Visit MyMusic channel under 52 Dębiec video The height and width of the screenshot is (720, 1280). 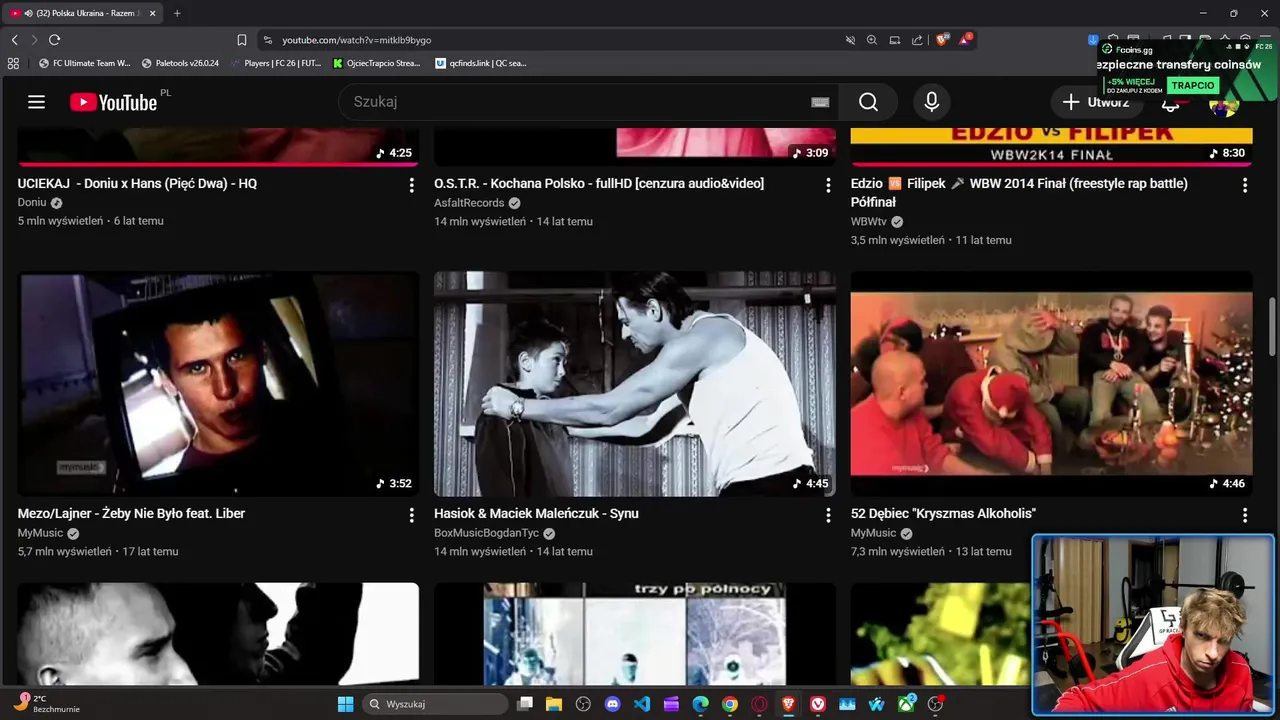pyautogui.click(x=874, y=533)
